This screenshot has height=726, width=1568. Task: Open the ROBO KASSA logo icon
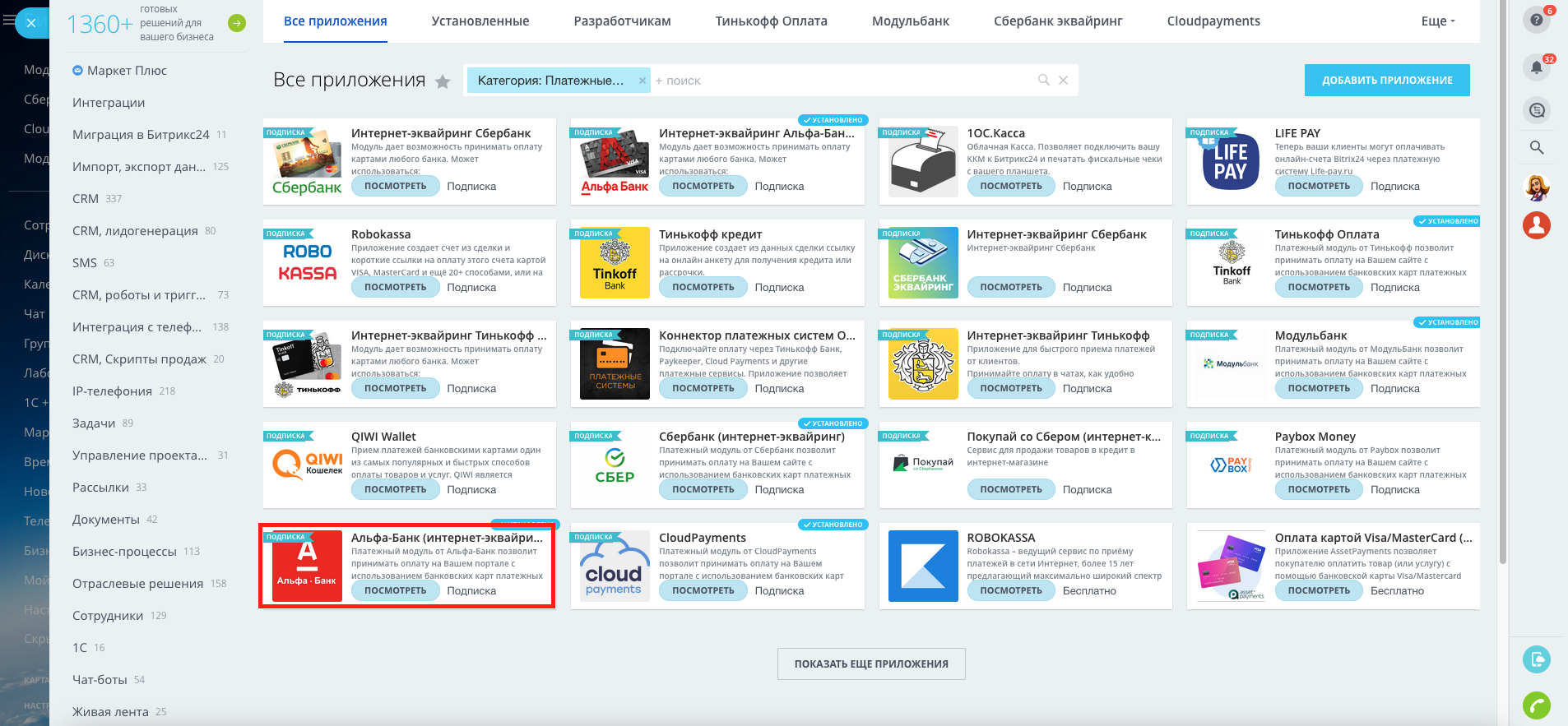pos(307,263)
